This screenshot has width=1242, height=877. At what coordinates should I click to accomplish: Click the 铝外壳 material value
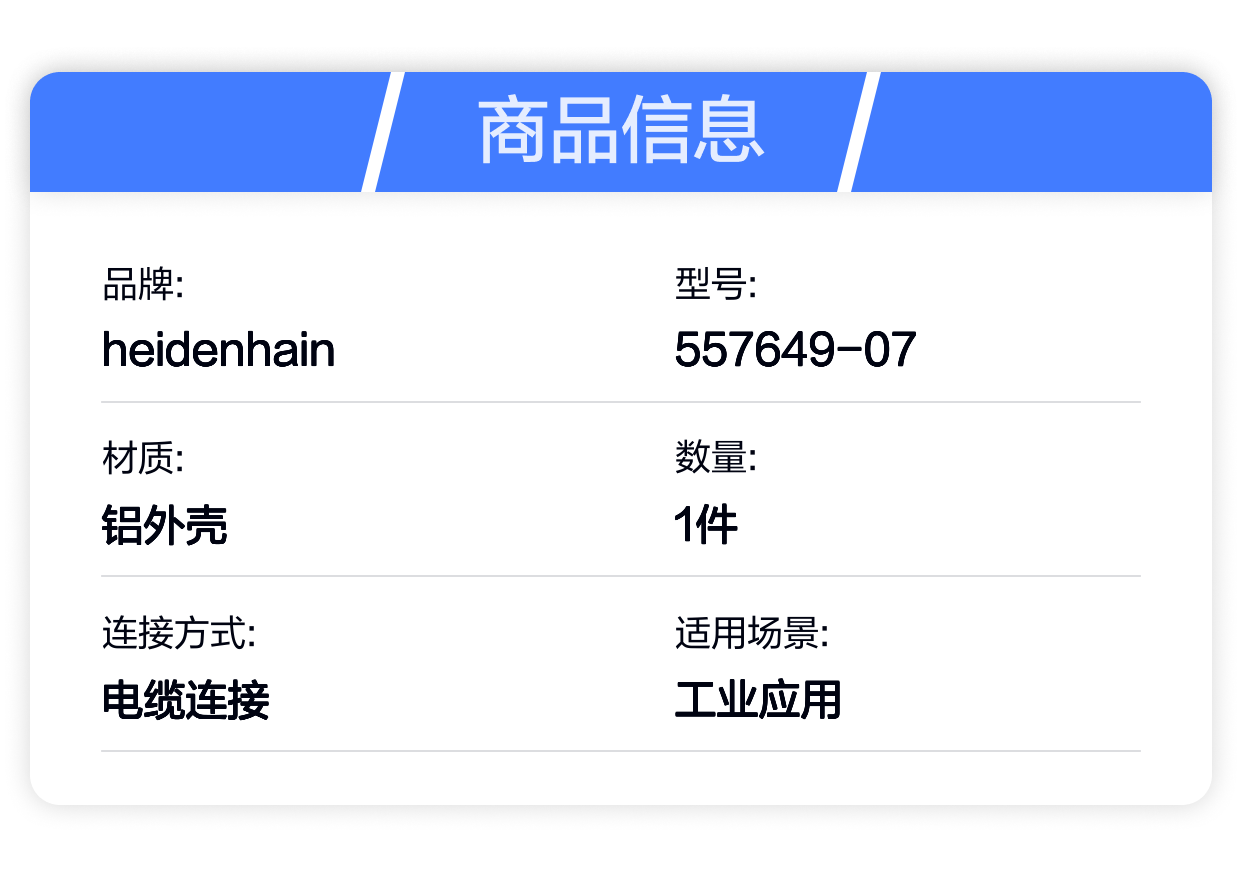(x=165, y=525)
